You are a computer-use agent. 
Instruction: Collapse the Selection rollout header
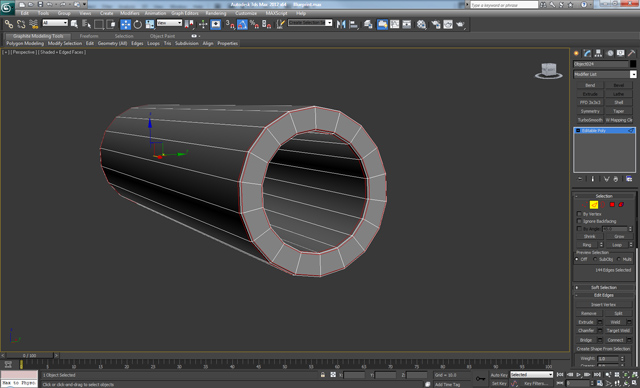(604, 196)
